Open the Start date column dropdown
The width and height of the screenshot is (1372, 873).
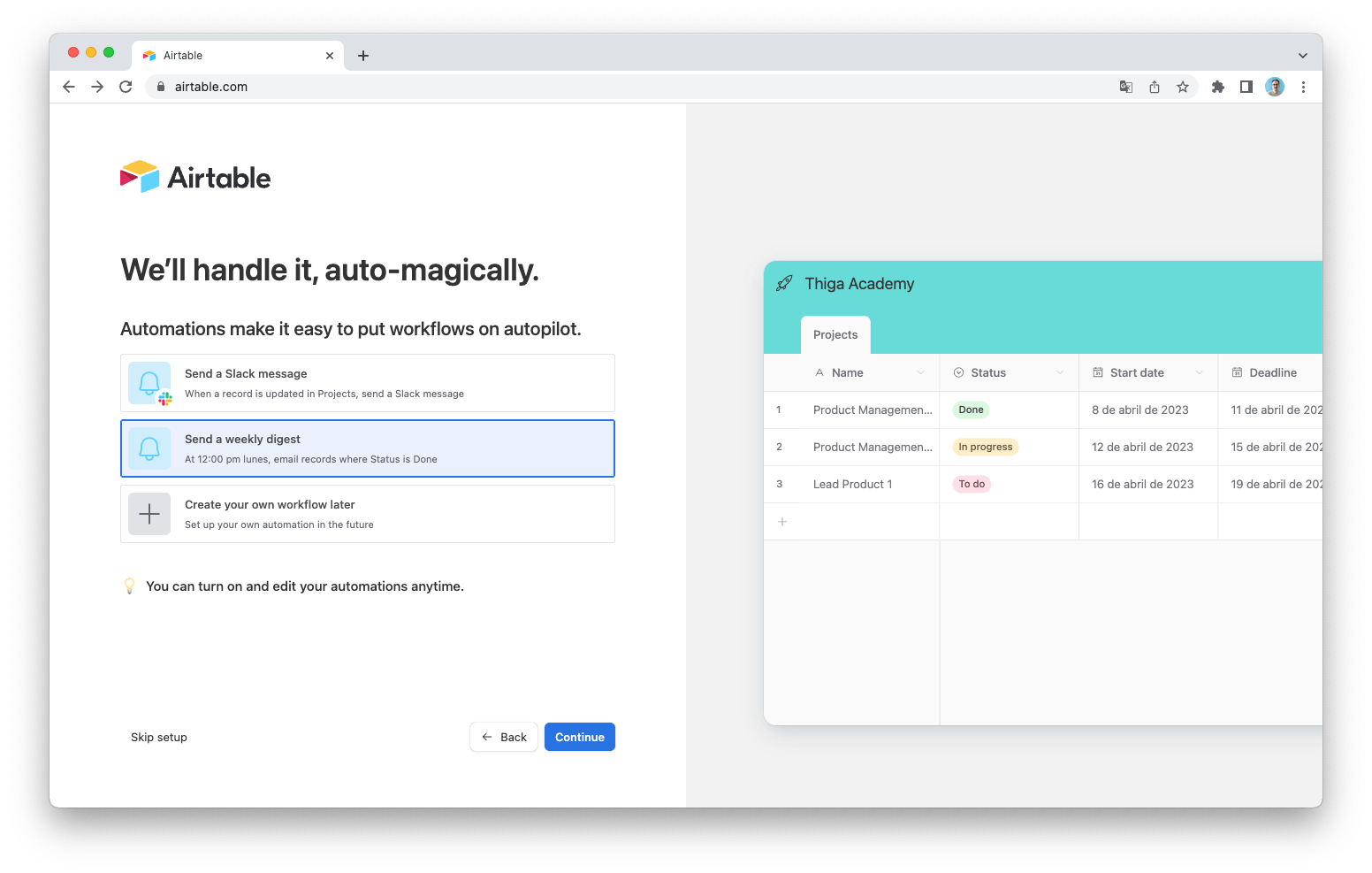[x=1200, y=372]
